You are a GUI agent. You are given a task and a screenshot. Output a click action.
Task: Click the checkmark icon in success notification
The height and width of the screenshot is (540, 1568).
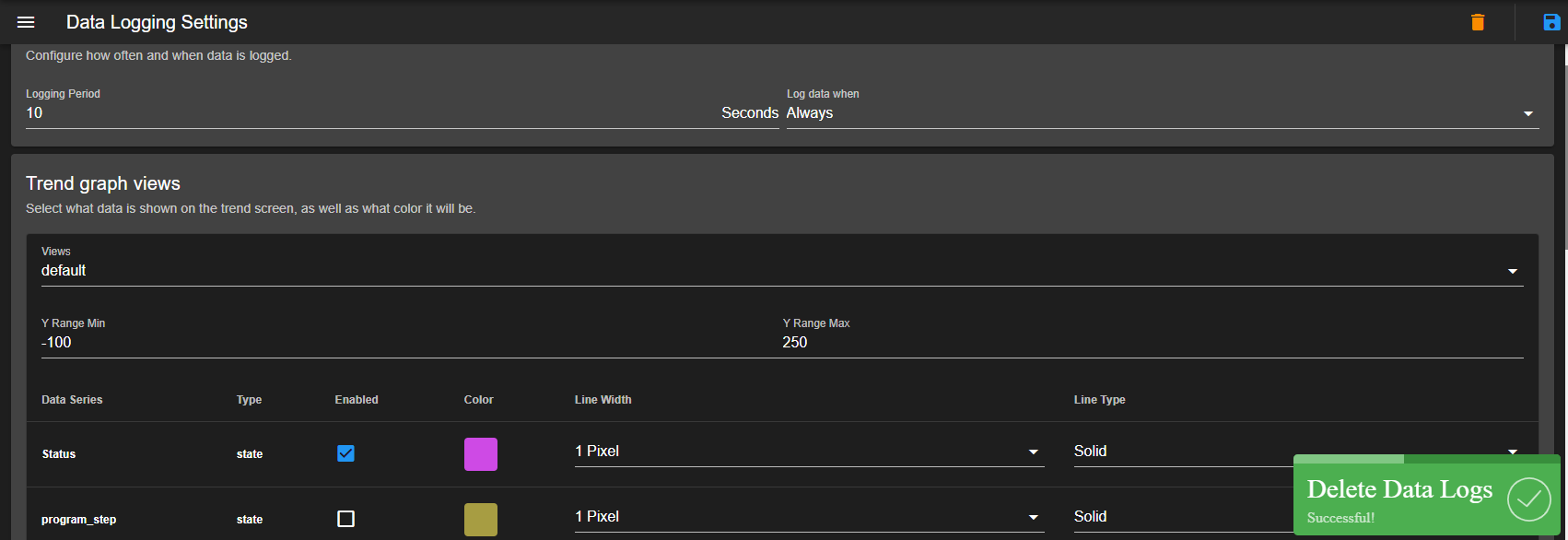point(1528,499)
